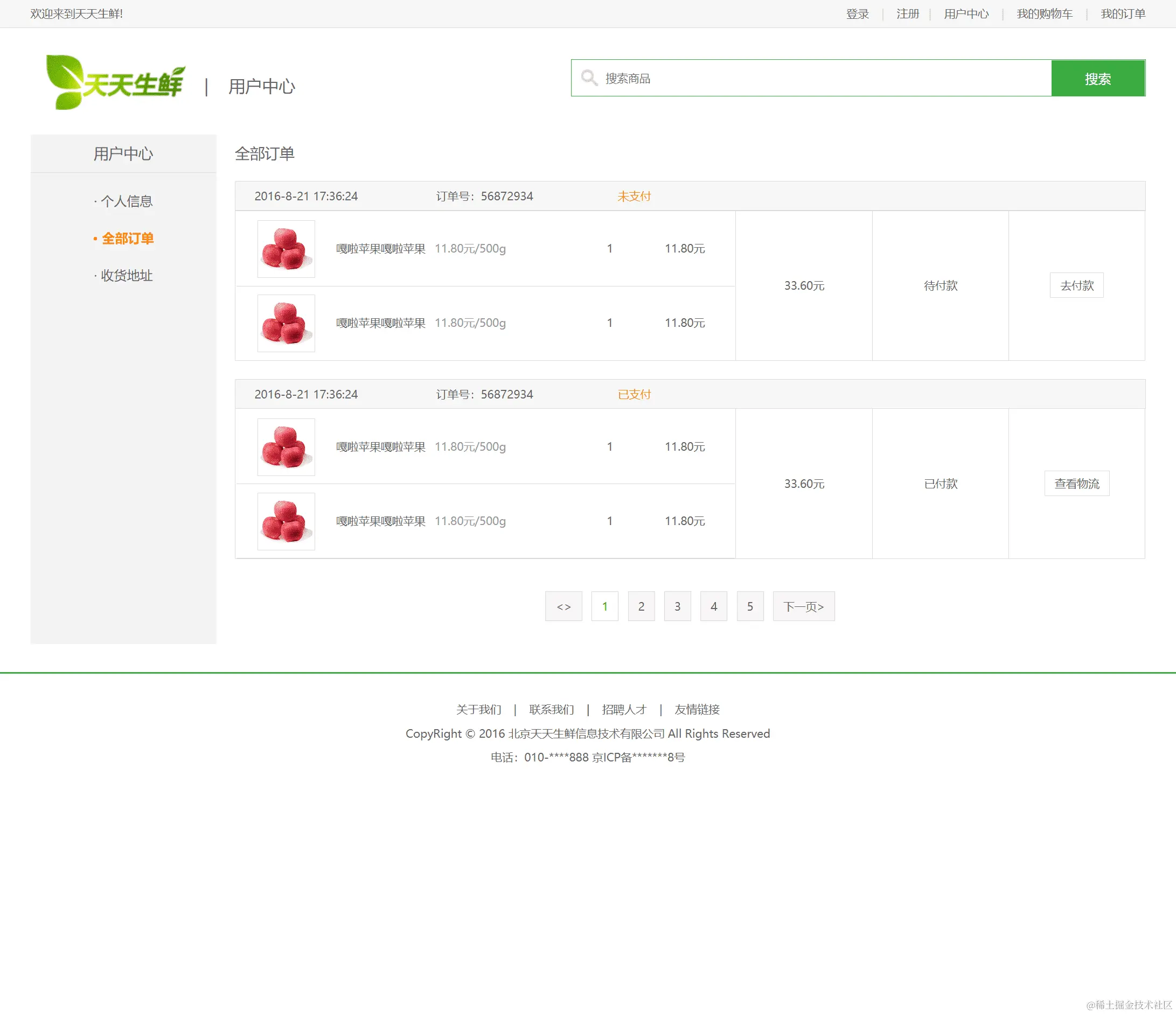
Task: Select 收货地址 in the sidebar
Action: (x=126, y=276)
